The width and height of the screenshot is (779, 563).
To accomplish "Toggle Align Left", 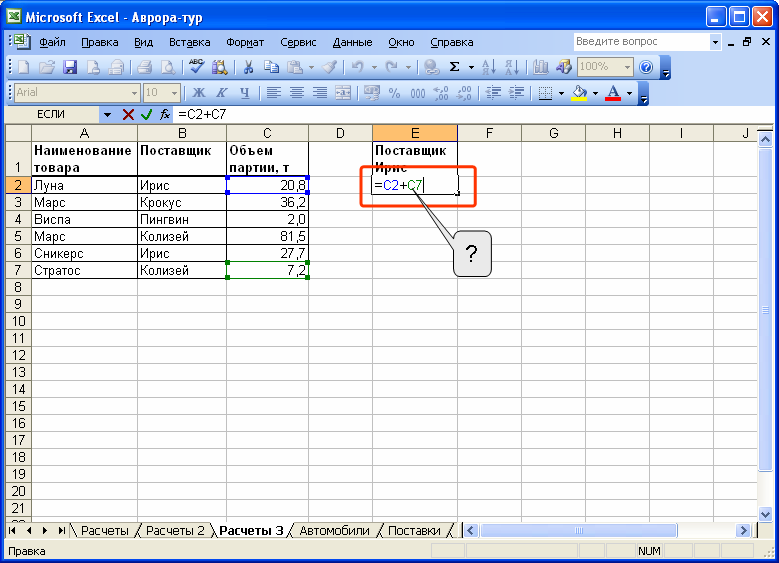I will point(274,93).
